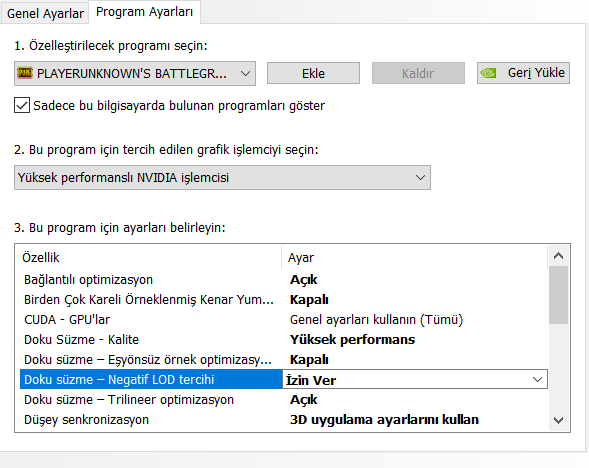Click the settings list vertical scrollbar thumb
The image size is (589, 468).
point(559,295)
